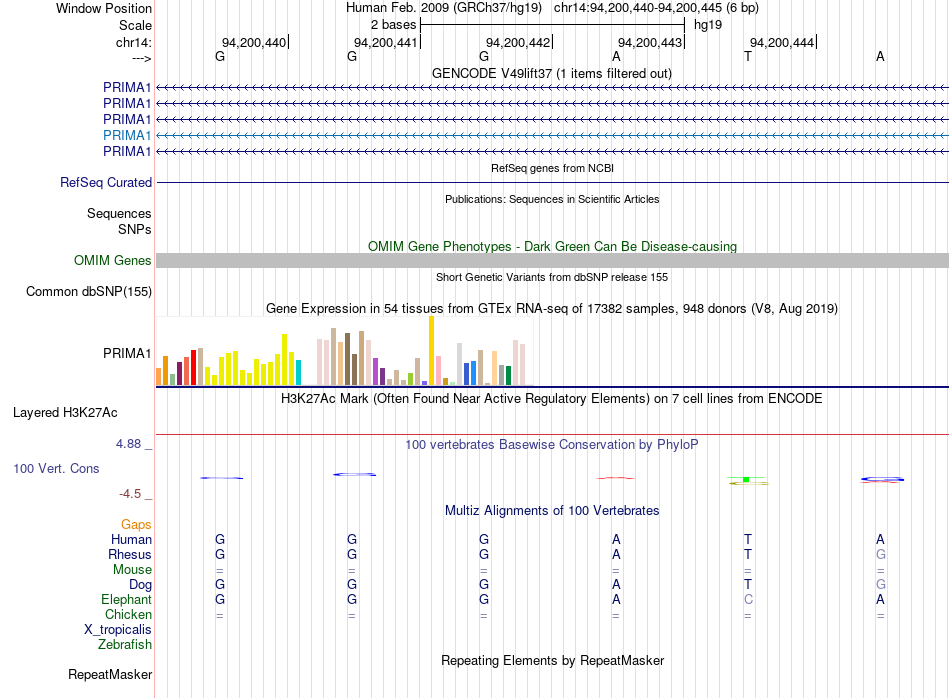Click the tallest yellow bar in GTEx chart
950x698 pixels.
431,351
